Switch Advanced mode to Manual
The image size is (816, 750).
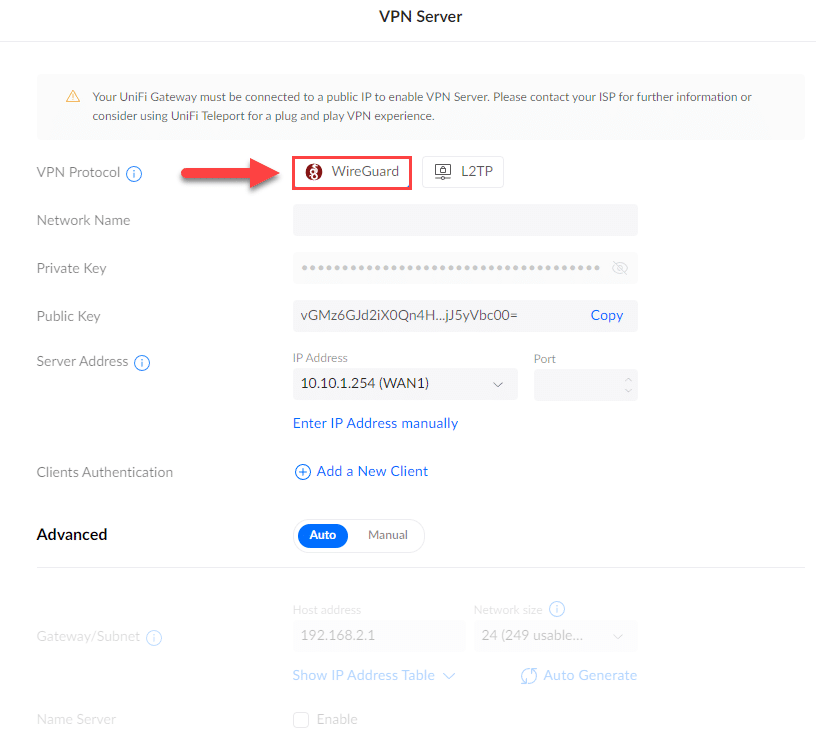pyautogui.click(x=387, y=535)
